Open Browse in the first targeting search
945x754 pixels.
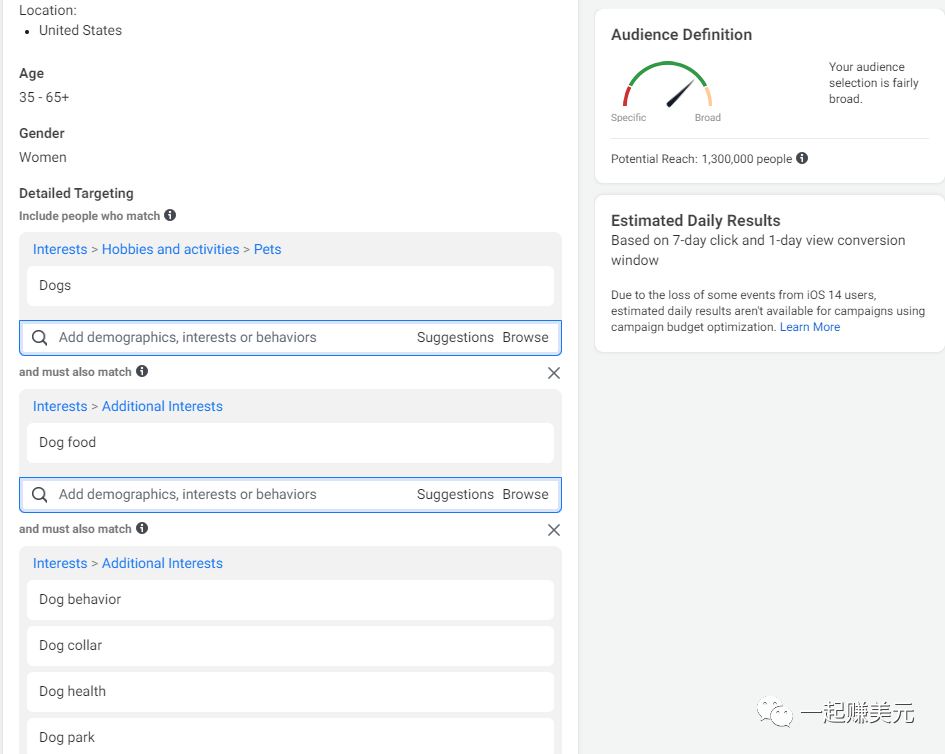525,338
